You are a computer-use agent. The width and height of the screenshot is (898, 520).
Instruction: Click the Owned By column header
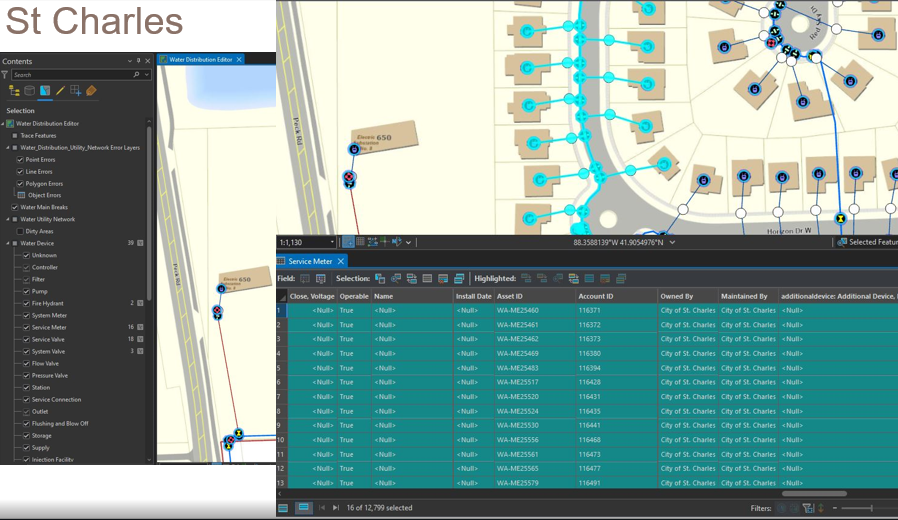tap(688, 296)
